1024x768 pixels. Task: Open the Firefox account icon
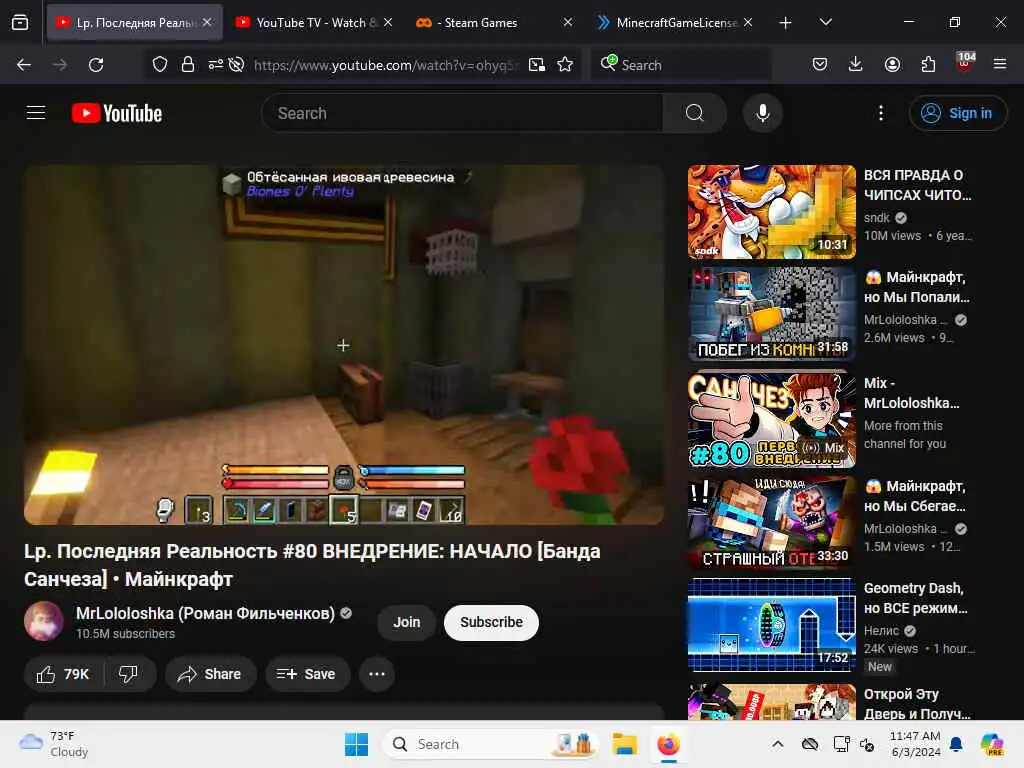point(892,64)
